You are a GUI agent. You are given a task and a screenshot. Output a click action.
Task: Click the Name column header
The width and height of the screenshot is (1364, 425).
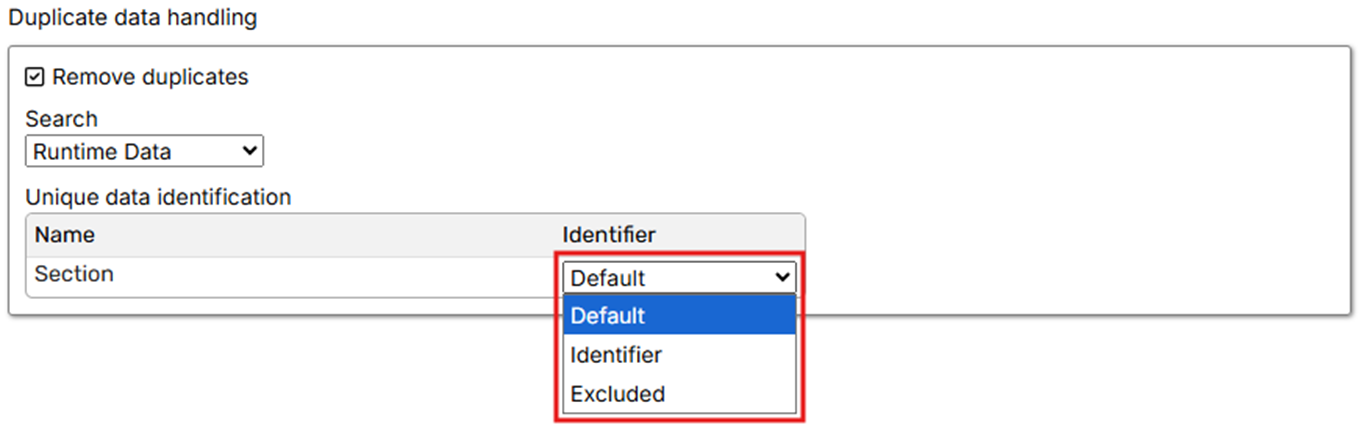[x=65, y=235]
